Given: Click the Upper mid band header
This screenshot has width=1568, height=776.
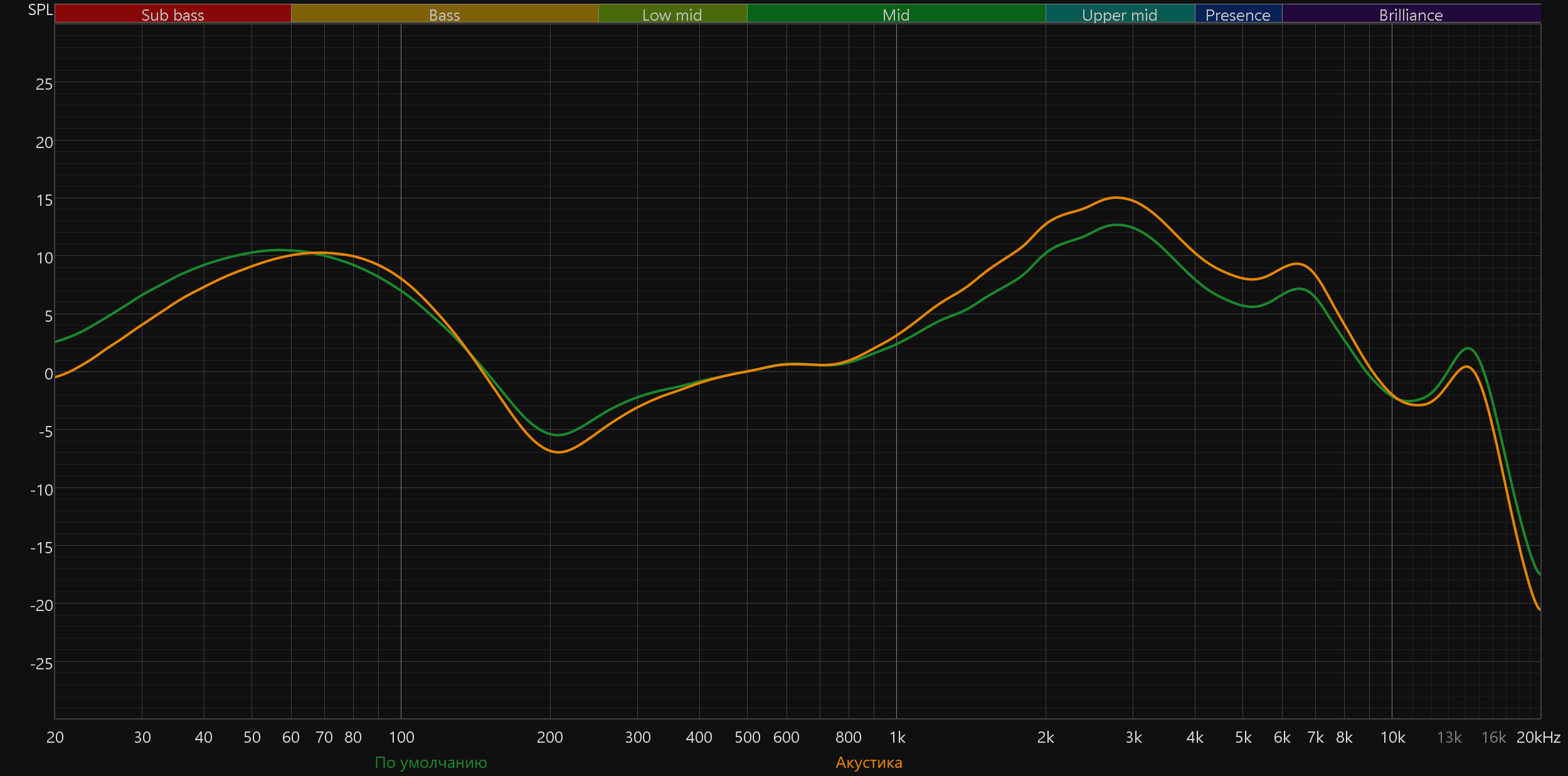Looking at the screenshot, I should pyautogui.click(x=1120, y=14).
